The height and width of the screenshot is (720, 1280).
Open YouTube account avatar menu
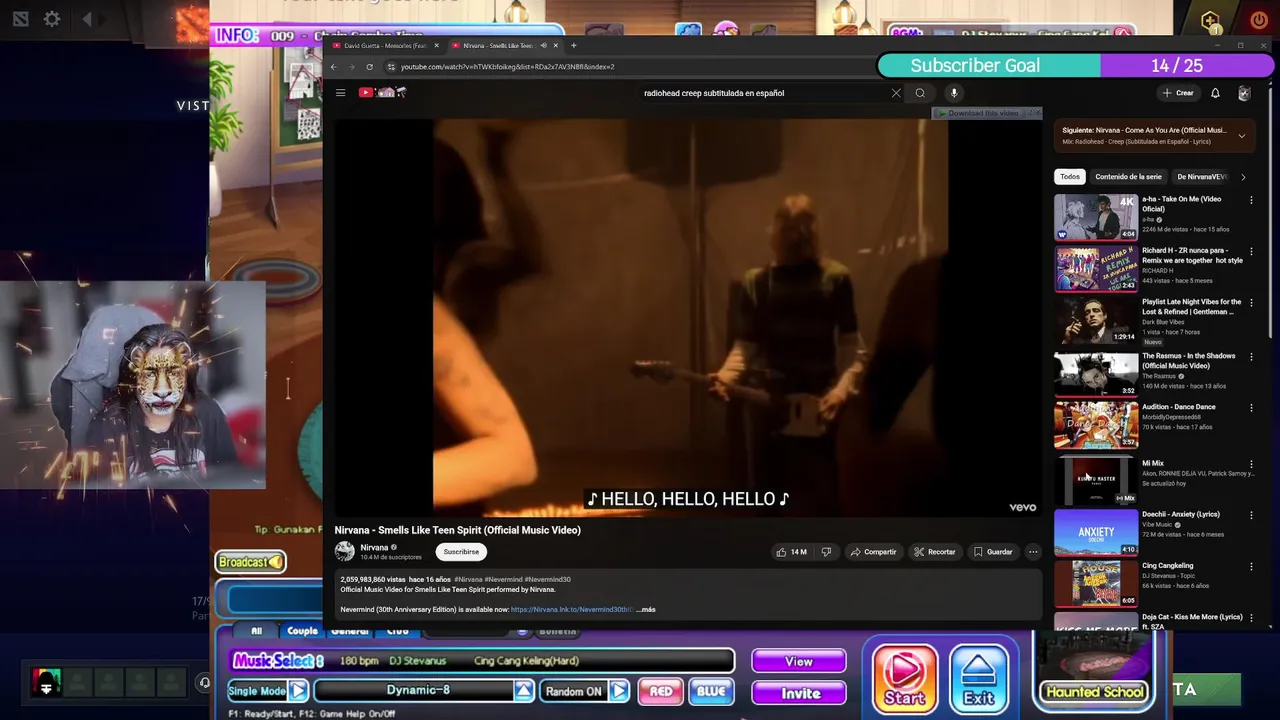[x=1244, y=93]
